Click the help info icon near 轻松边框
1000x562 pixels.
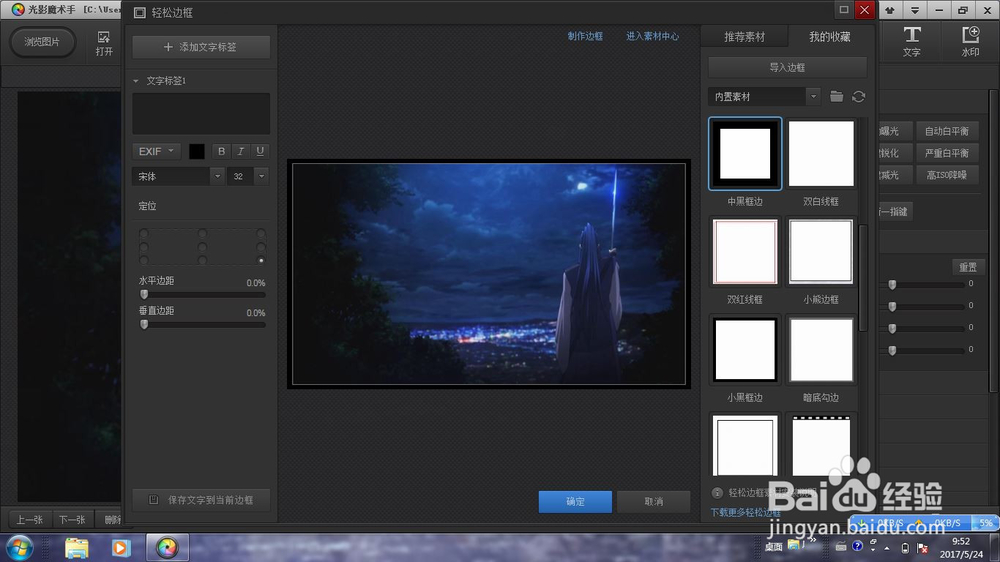click(x=717, y=492)
